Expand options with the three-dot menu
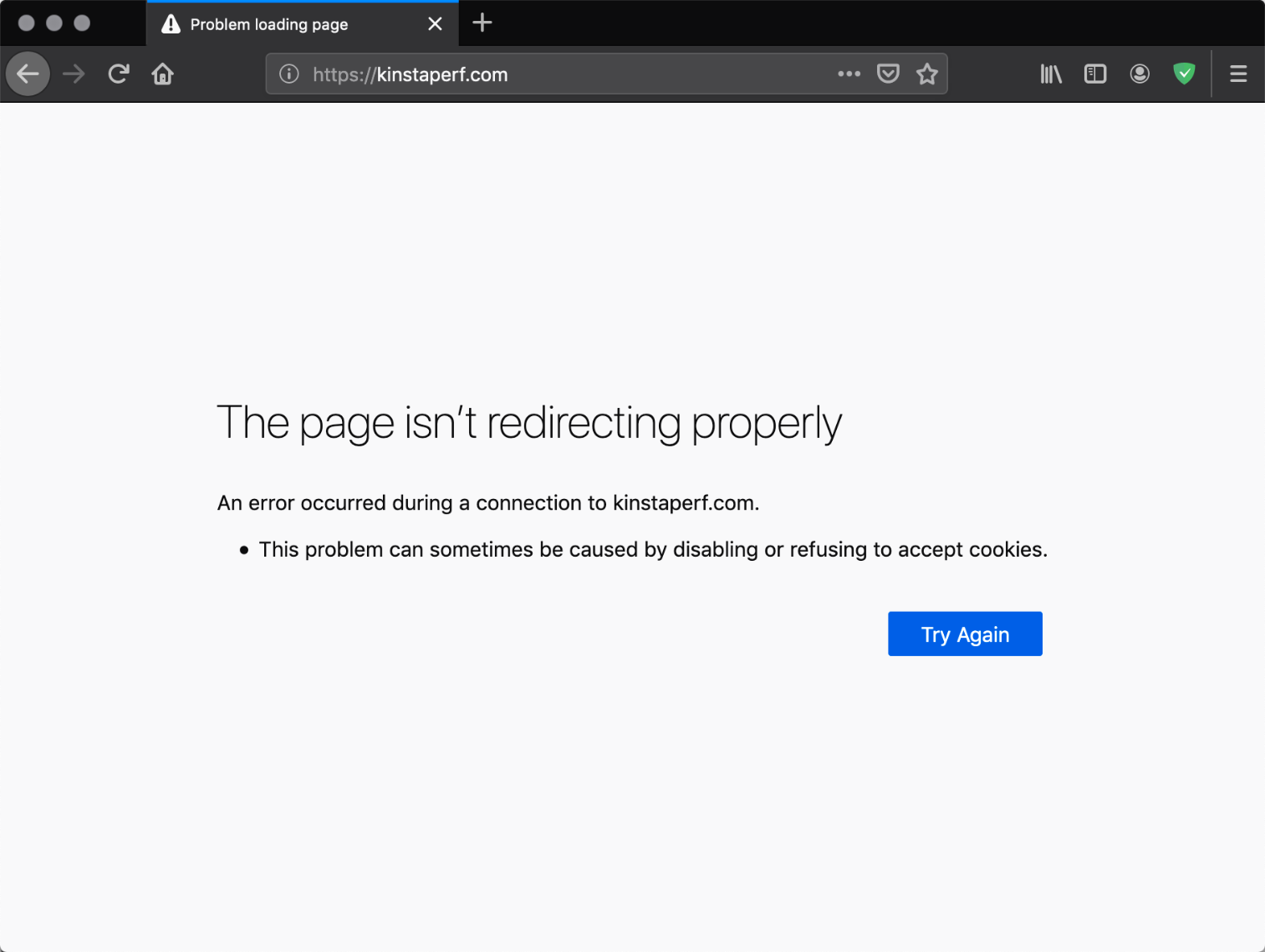 click(x=849, y=74)
